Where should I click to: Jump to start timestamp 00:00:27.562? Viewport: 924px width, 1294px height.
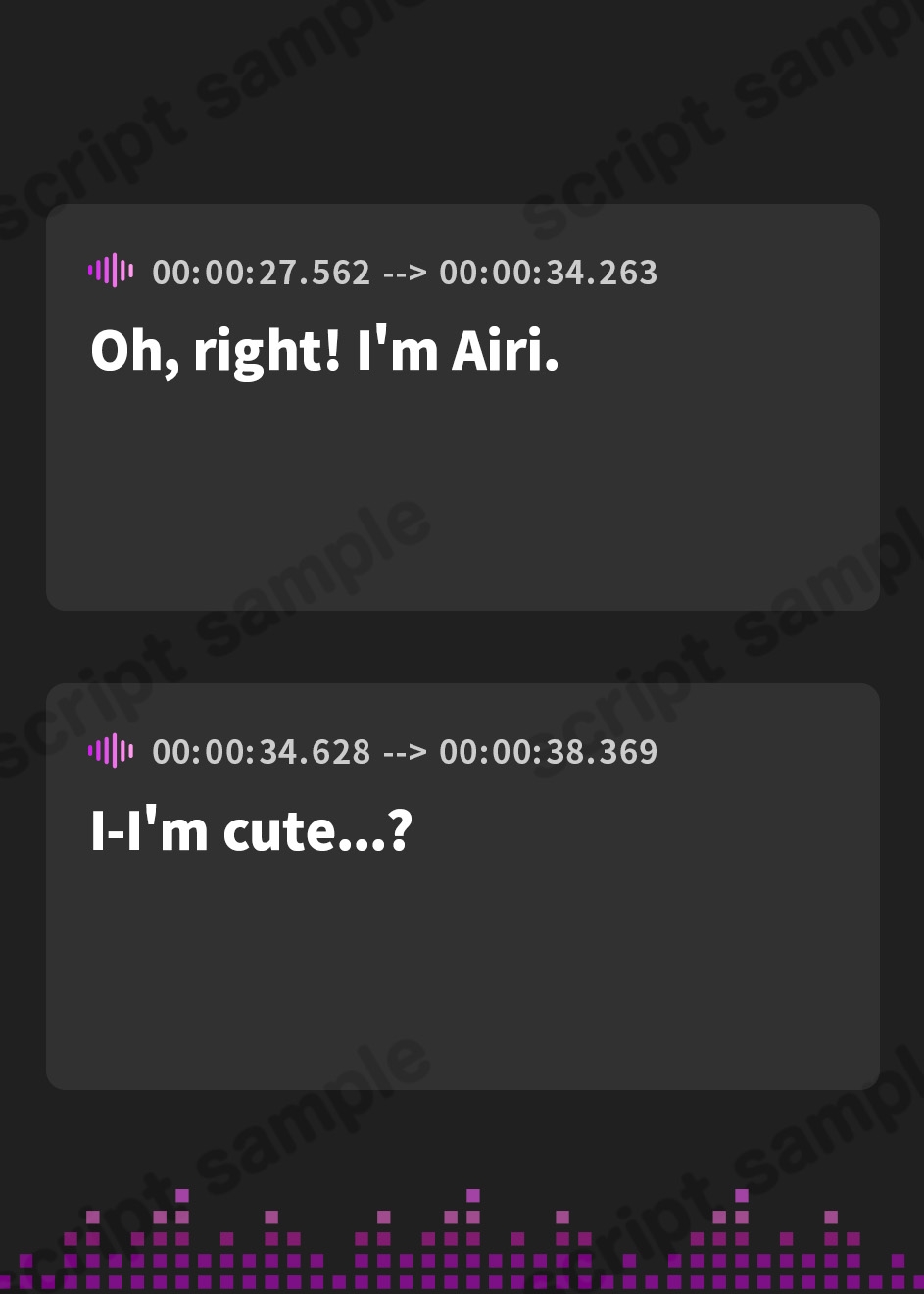point(262,273)
